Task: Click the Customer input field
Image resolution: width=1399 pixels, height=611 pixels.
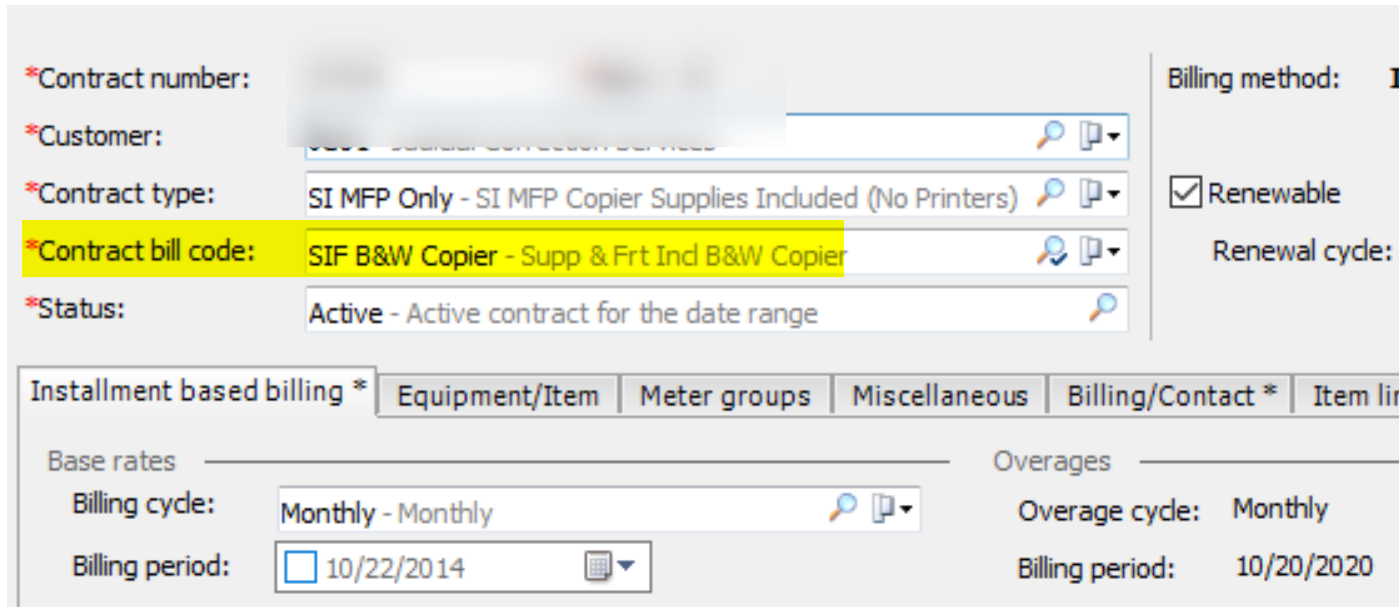Action: coord(717,137)
